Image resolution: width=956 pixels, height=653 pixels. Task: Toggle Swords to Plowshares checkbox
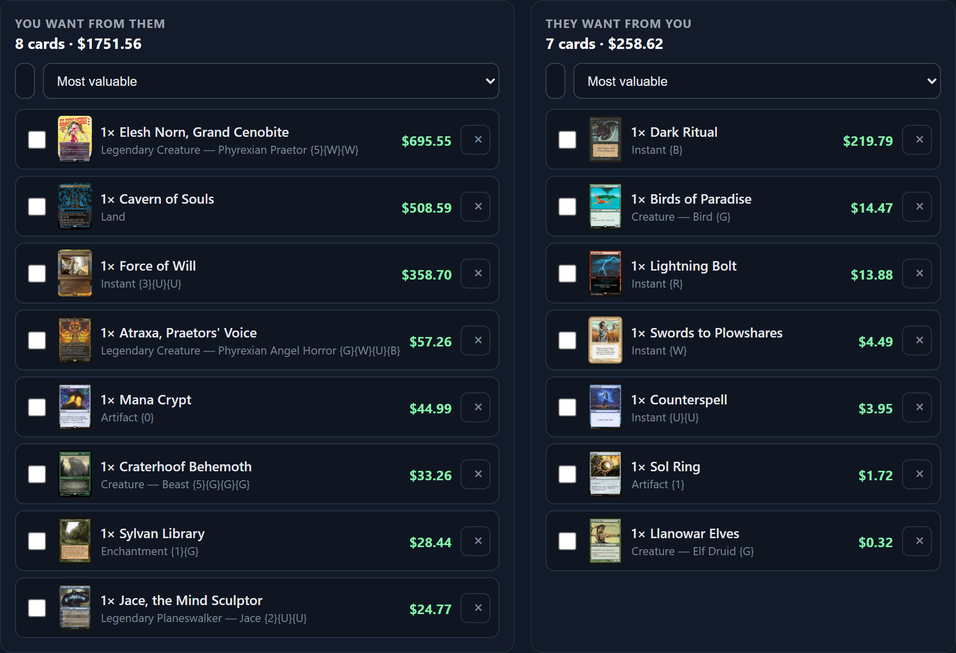pos(567,340)
